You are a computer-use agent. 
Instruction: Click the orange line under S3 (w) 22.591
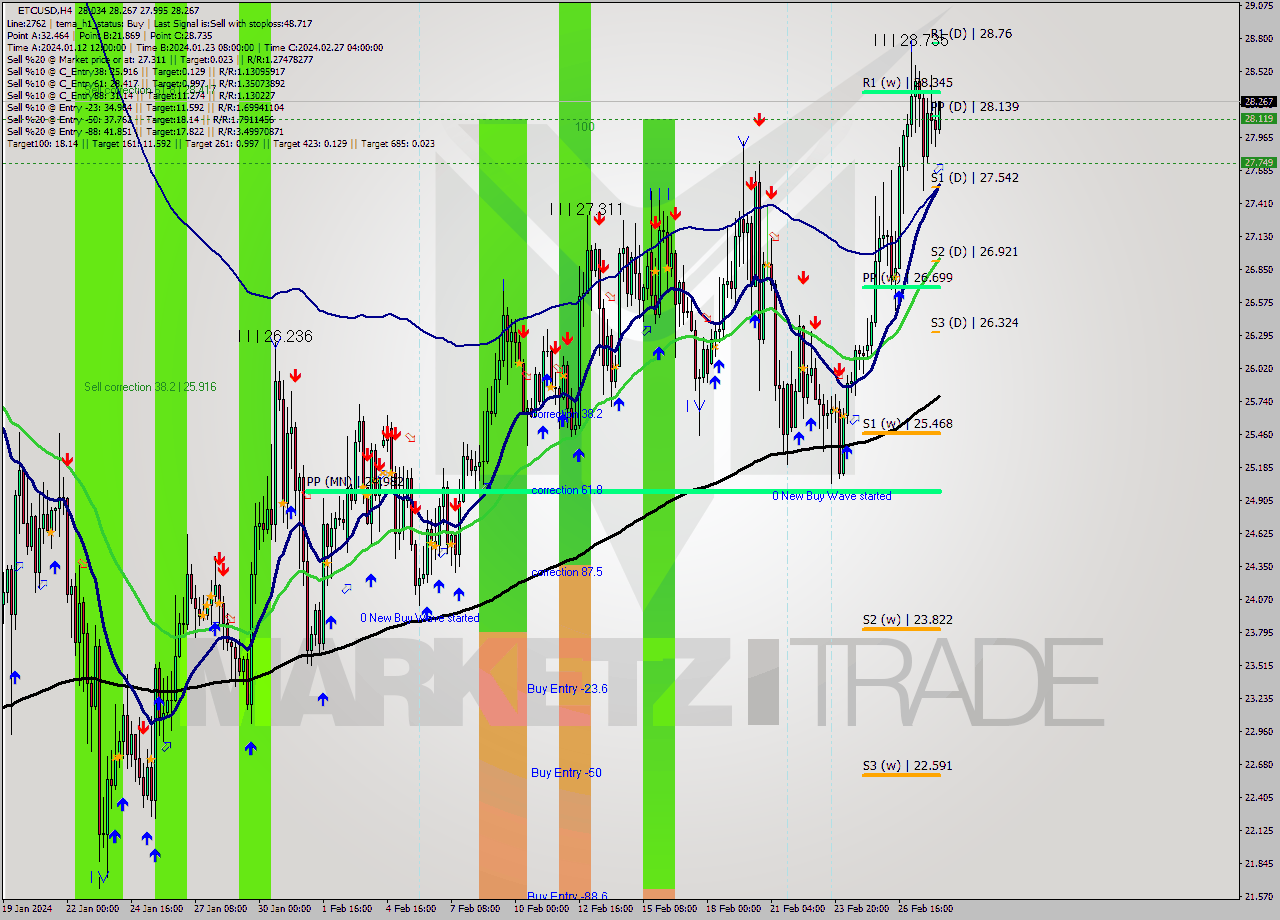901,775
